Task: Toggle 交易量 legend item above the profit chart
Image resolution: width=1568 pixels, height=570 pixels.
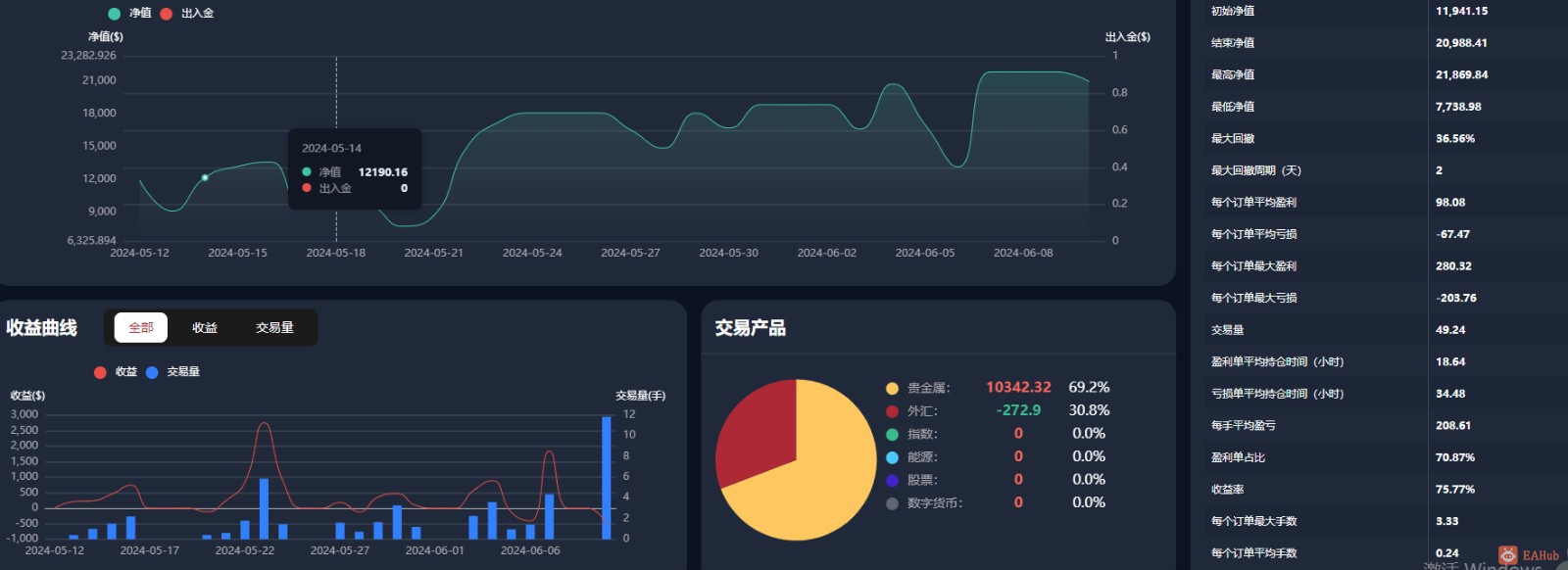Action: click(x=172, y=372)
